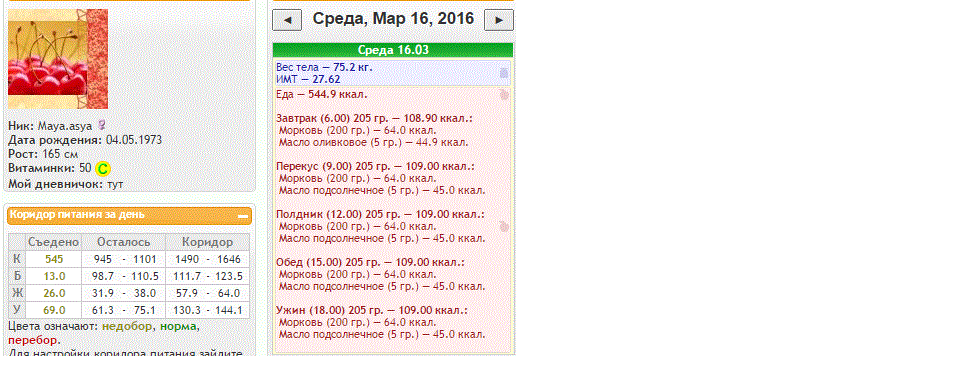957x391 pixels.
Task: Click Морковь (200 гр.) under Перекус
Action: (357, 178)
